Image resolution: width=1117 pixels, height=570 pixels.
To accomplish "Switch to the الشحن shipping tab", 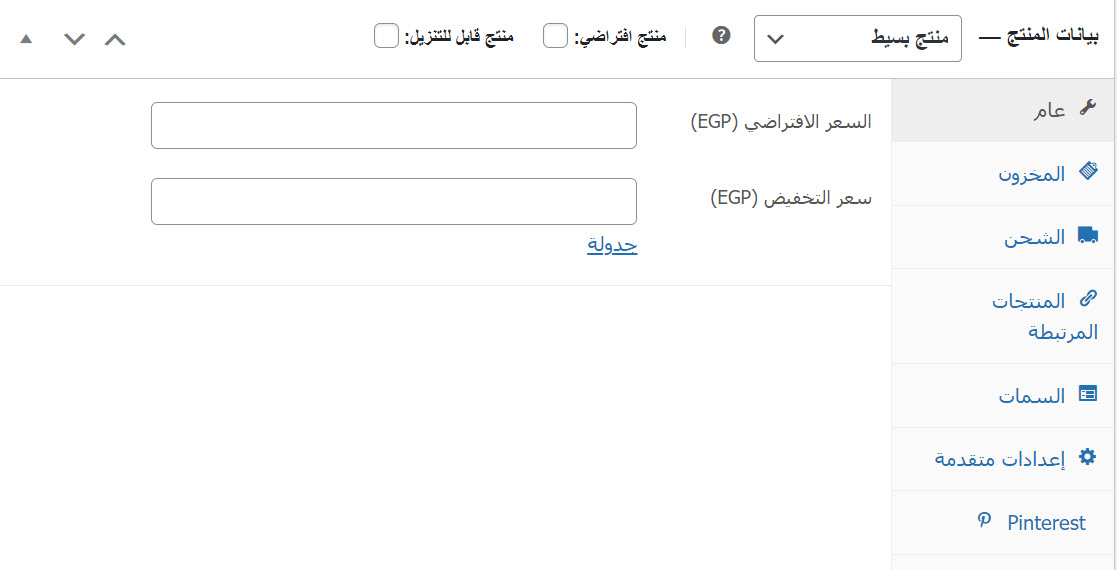I will [x=1035, y=238].
